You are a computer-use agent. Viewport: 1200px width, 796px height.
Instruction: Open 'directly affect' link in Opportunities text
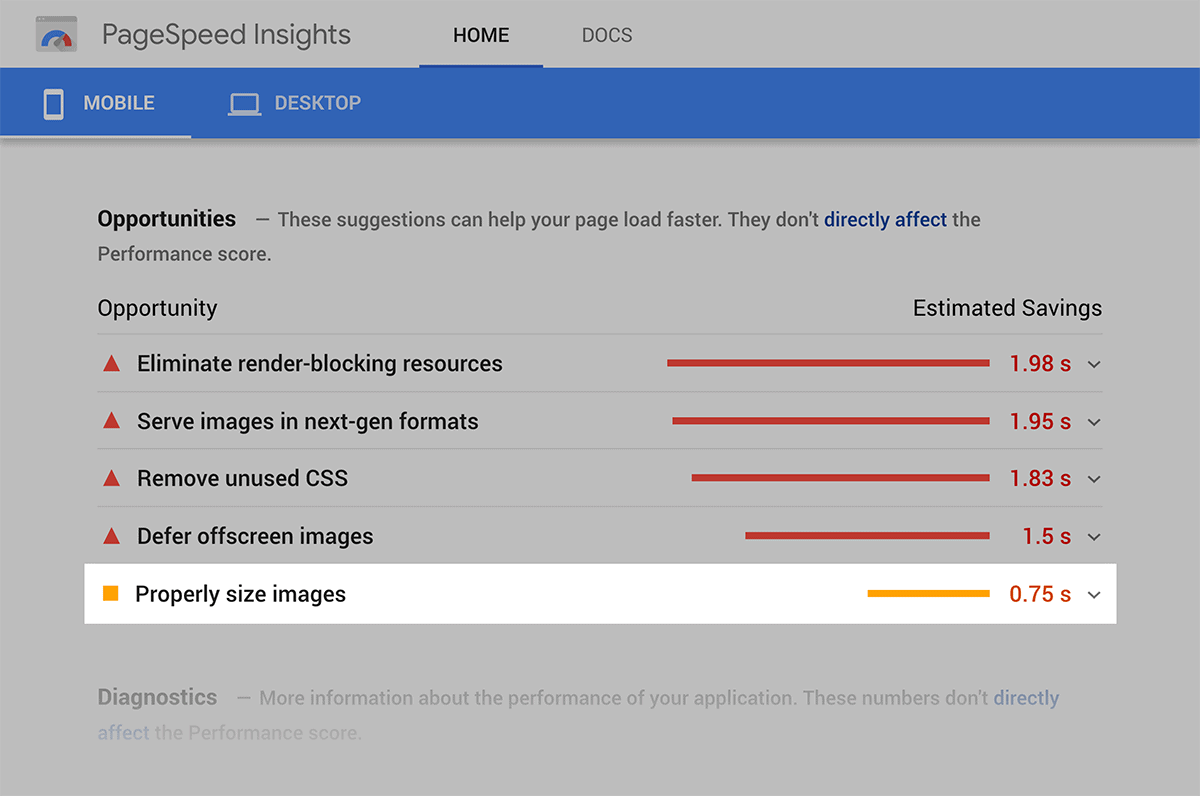(885, 219)
